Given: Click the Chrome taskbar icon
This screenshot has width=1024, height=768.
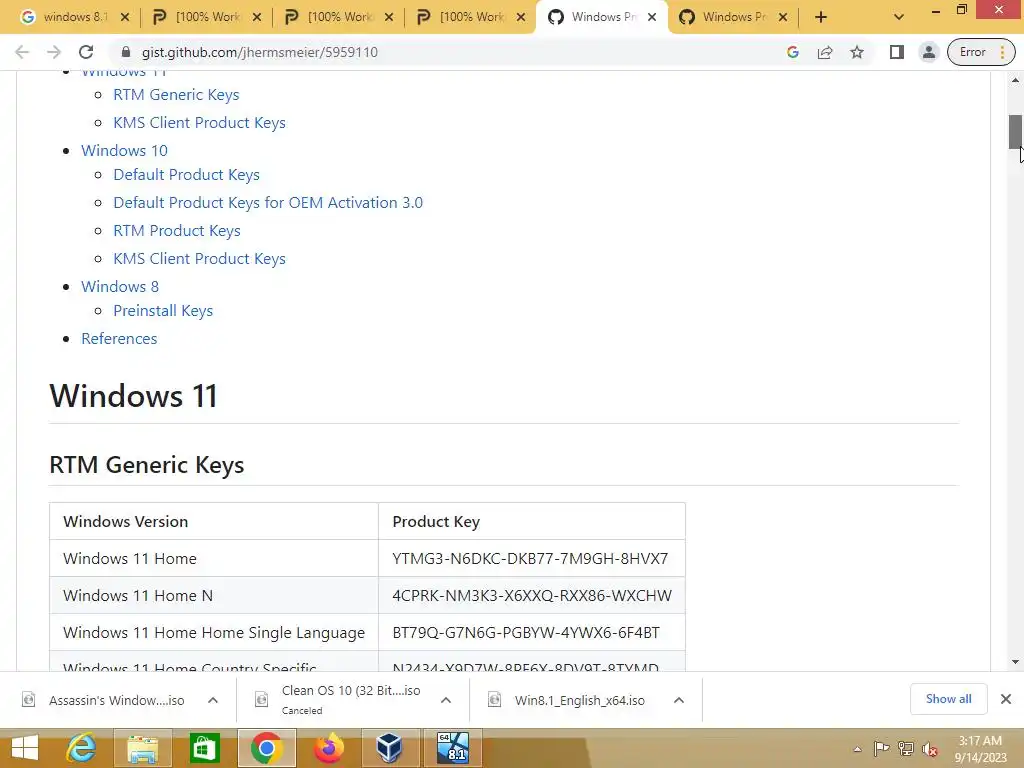Looking at the screenshot, I should [266, 748].
